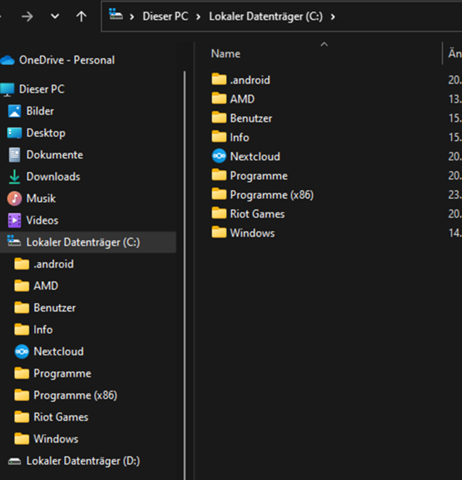Click Programme folder icon in file list
Viewport: 462px width, 480px height.
[x=219, y=175]
